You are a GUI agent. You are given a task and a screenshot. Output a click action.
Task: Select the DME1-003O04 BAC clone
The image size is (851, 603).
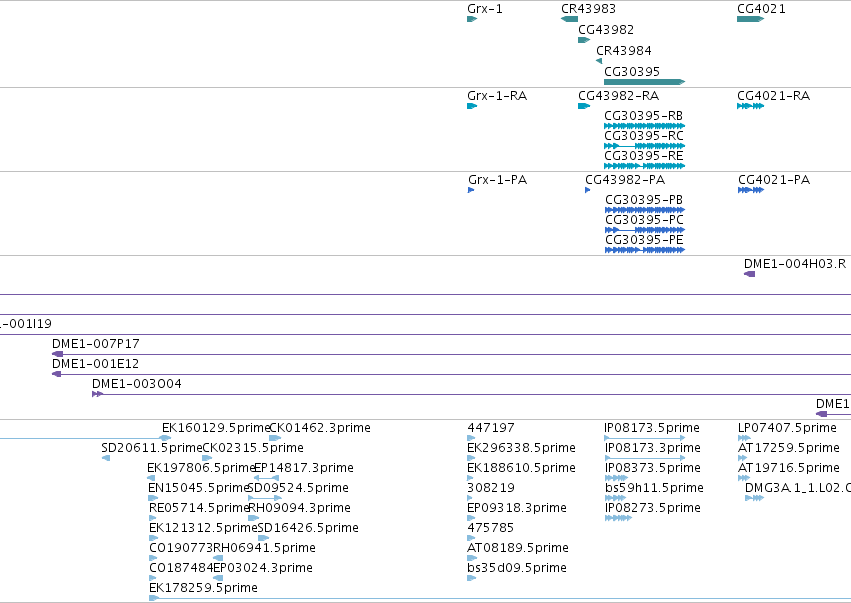(x=472, y=394)
